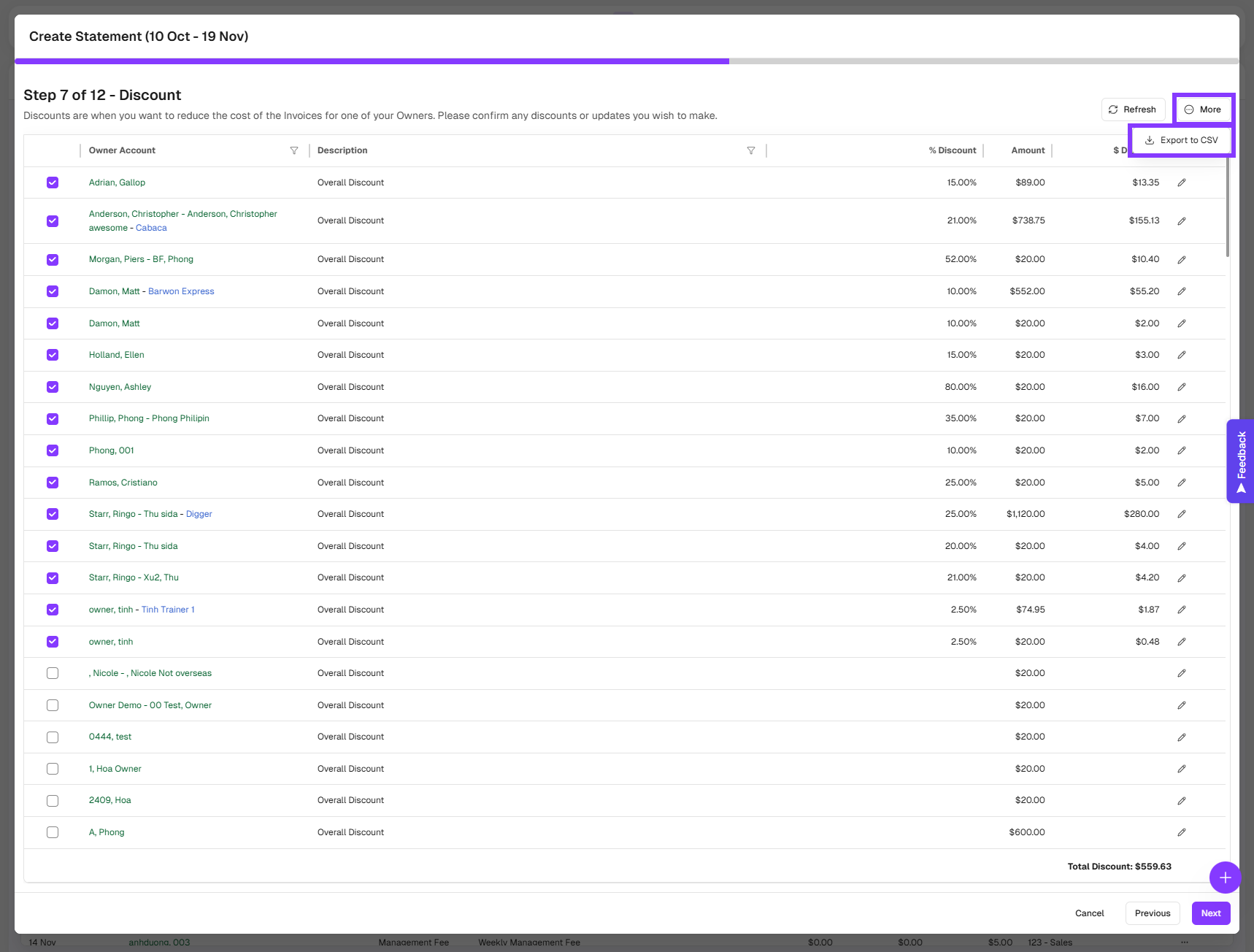1254x952 pixels.
Task: Click the % Discount column header
Action: point(952,150)
